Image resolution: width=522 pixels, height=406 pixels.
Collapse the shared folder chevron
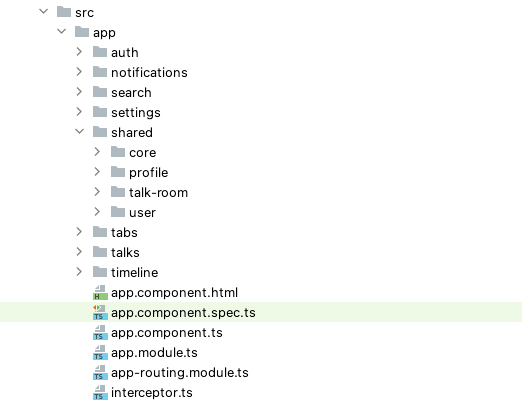[x=80, y=132]
